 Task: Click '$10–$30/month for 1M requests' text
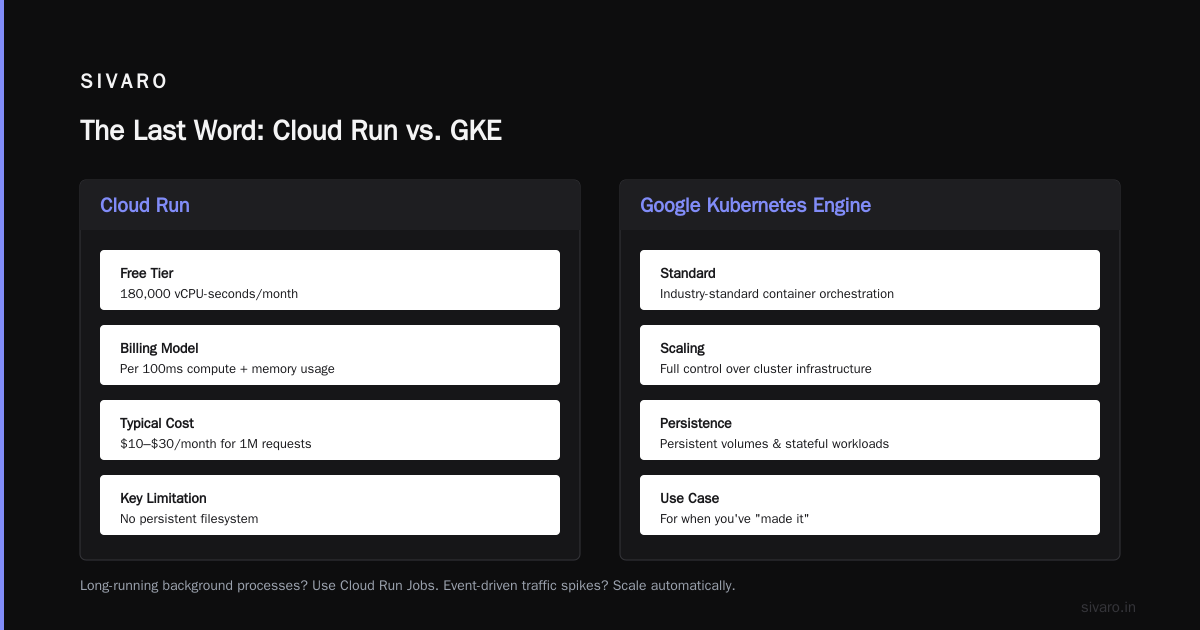[216, 444]
